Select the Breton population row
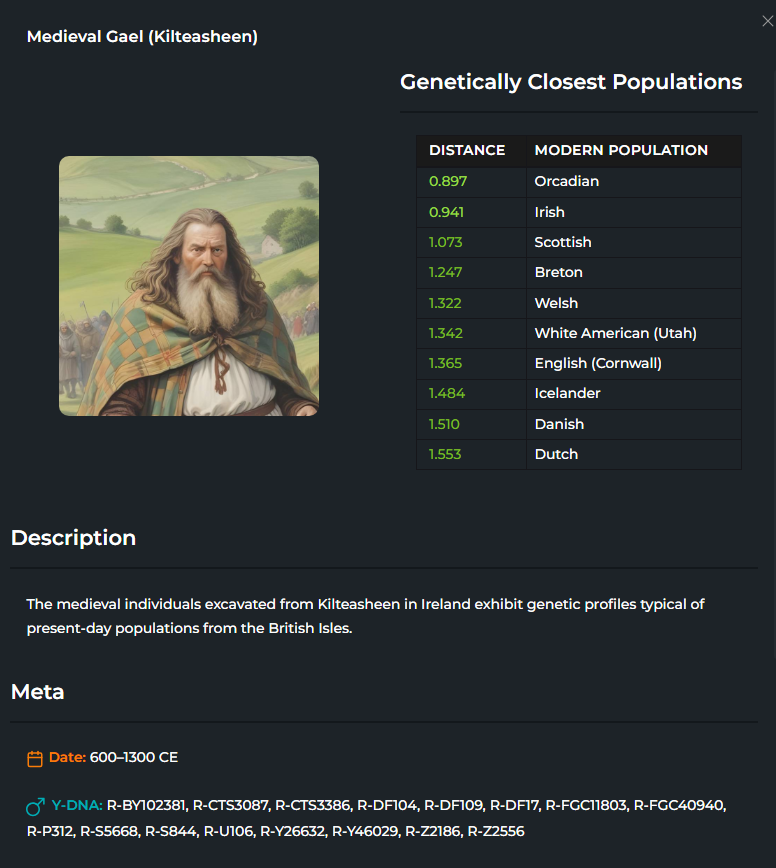The width and height of the screenshot is (776, 868). click(x=579, y=272)
